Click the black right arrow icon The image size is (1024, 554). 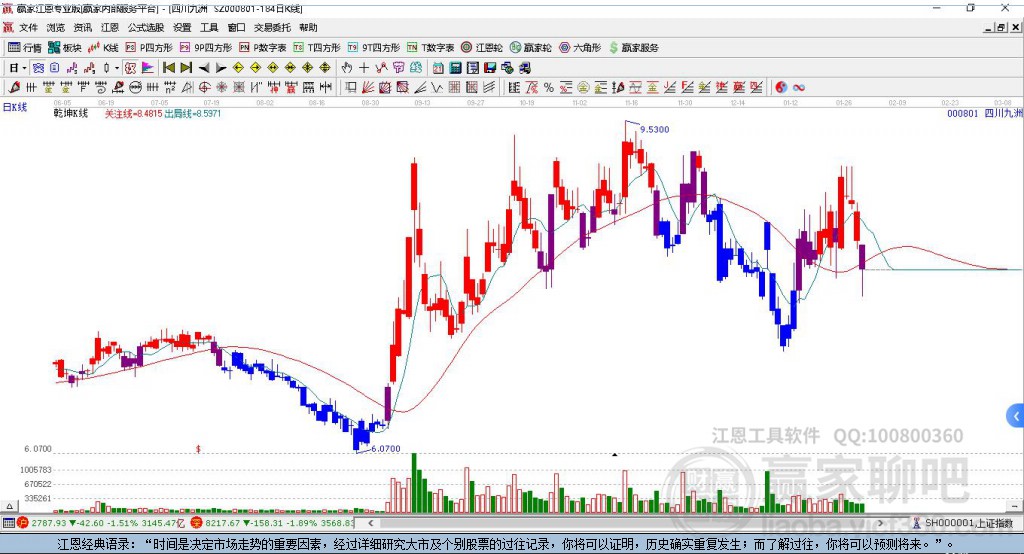pos(221,68)
